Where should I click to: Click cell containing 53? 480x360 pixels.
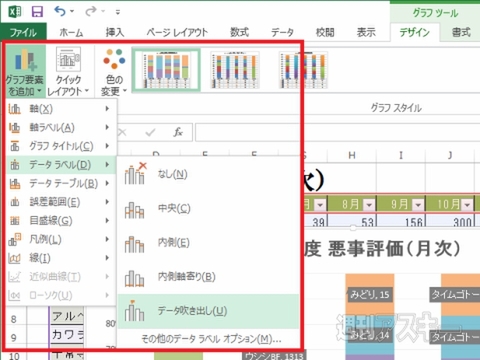pos(352,221)
